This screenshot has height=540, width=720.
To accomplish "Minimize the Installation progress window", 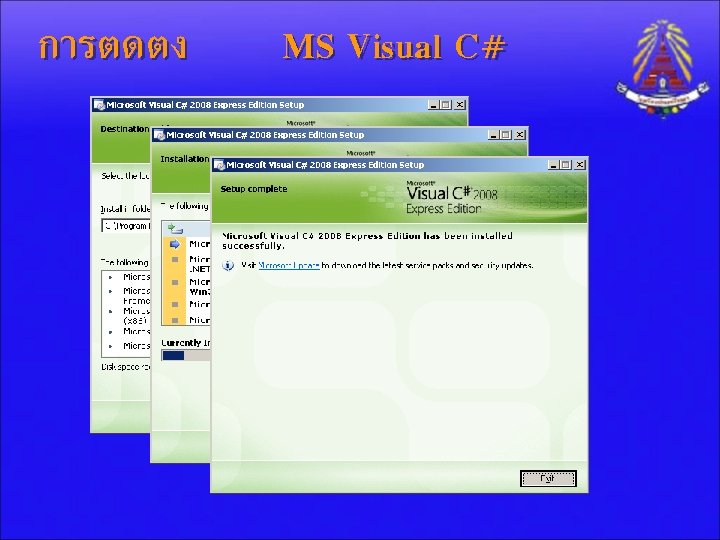I will click(494, 135).
